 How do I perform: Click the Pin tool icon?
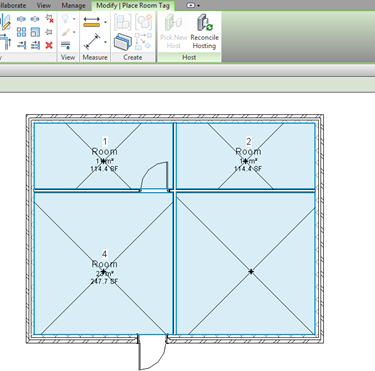(49, 32)
